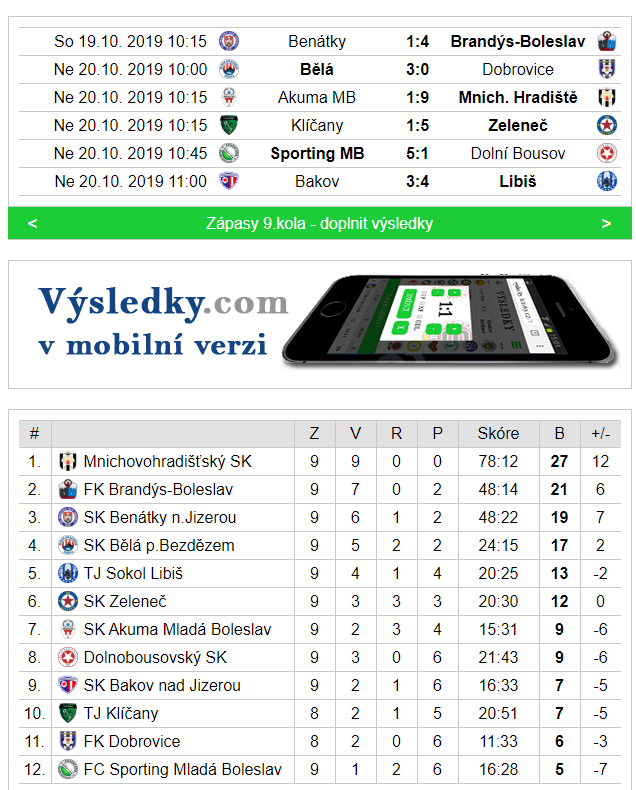
Task: Click Mnich. Hradiště crest in match row
Action: [x=607, y=97]
